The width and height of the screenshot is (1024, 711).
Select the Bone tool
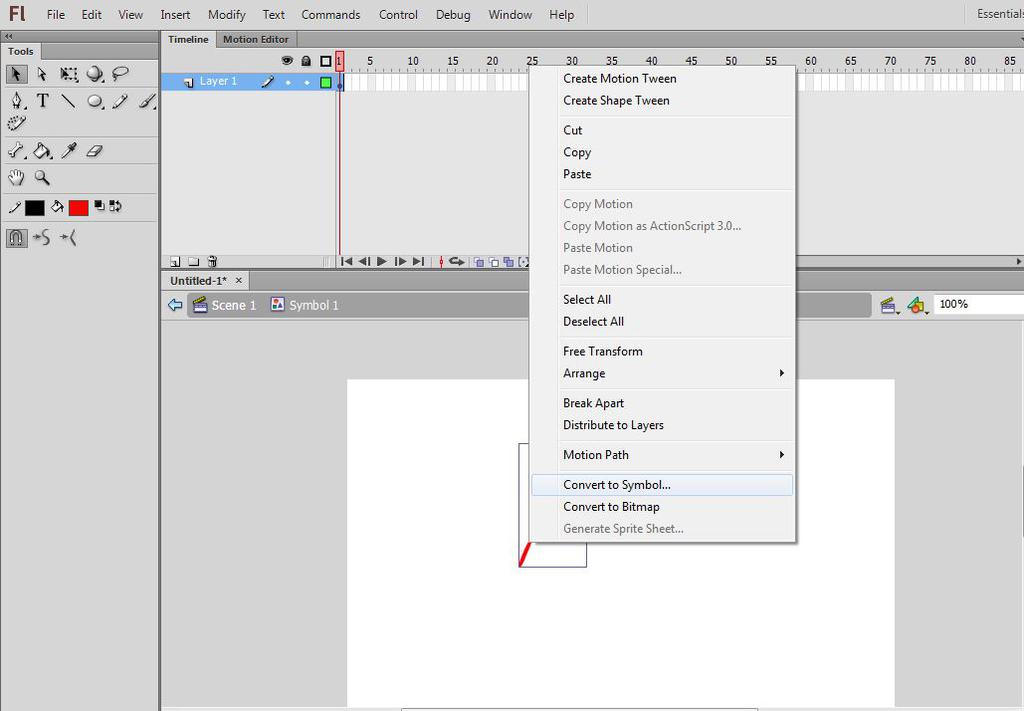coord(16,151)
